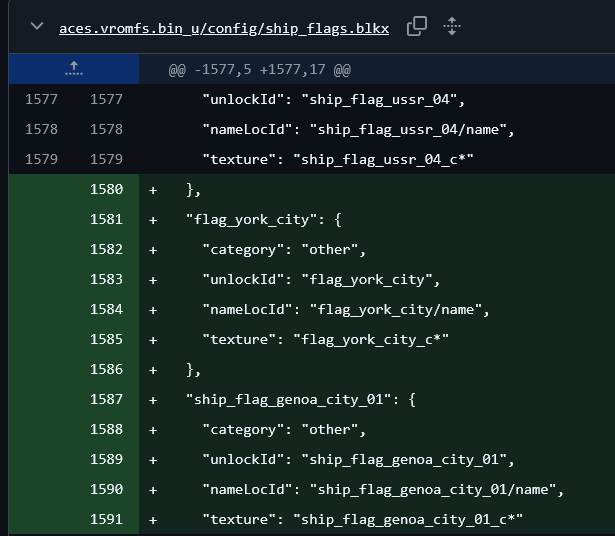Select added line number 1584
The width and height of the screenshot is (615, 536).
pos(106,309)
